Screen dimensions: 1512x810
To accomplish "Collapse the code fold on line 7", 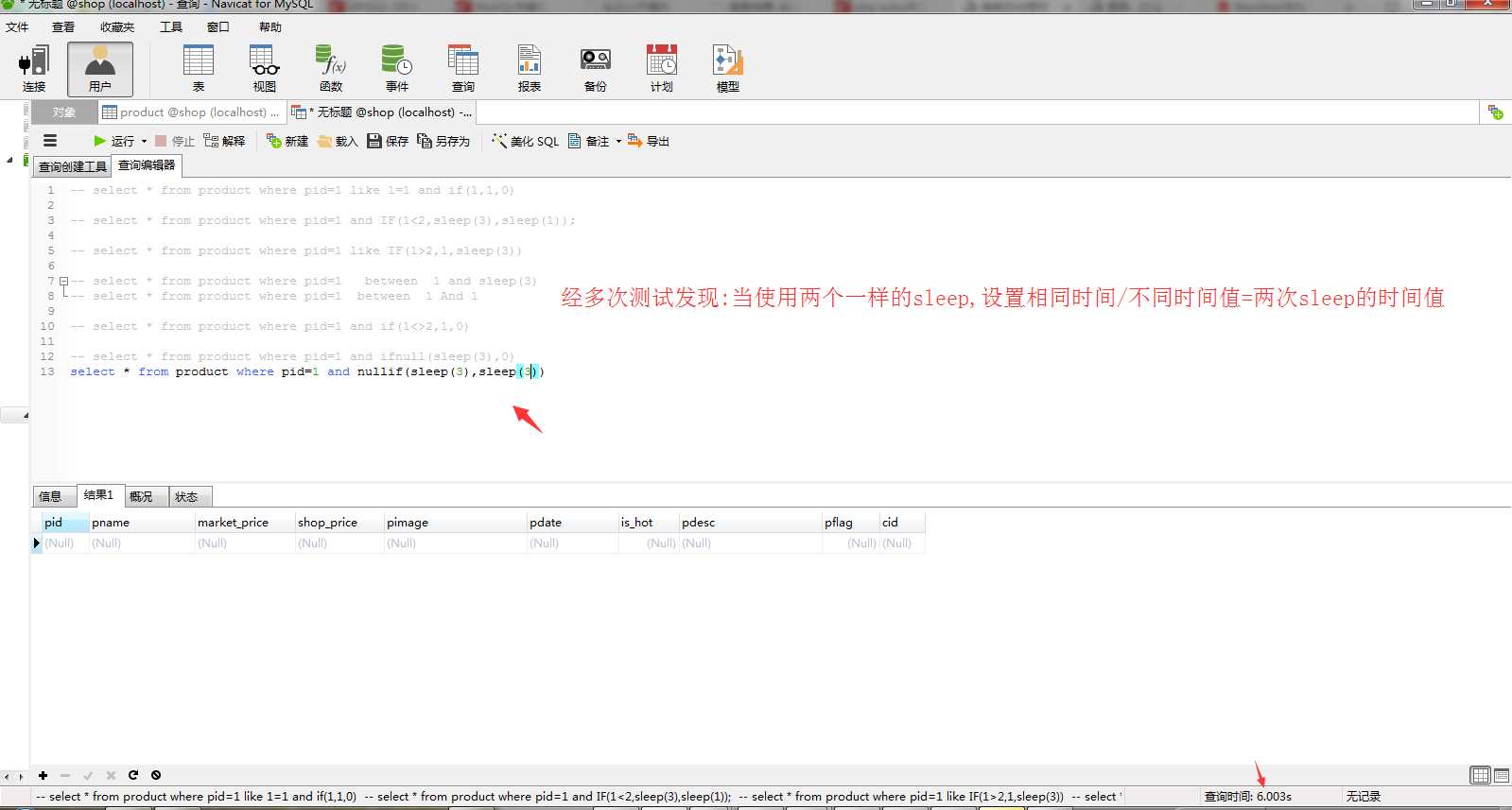I will point(63,281).
